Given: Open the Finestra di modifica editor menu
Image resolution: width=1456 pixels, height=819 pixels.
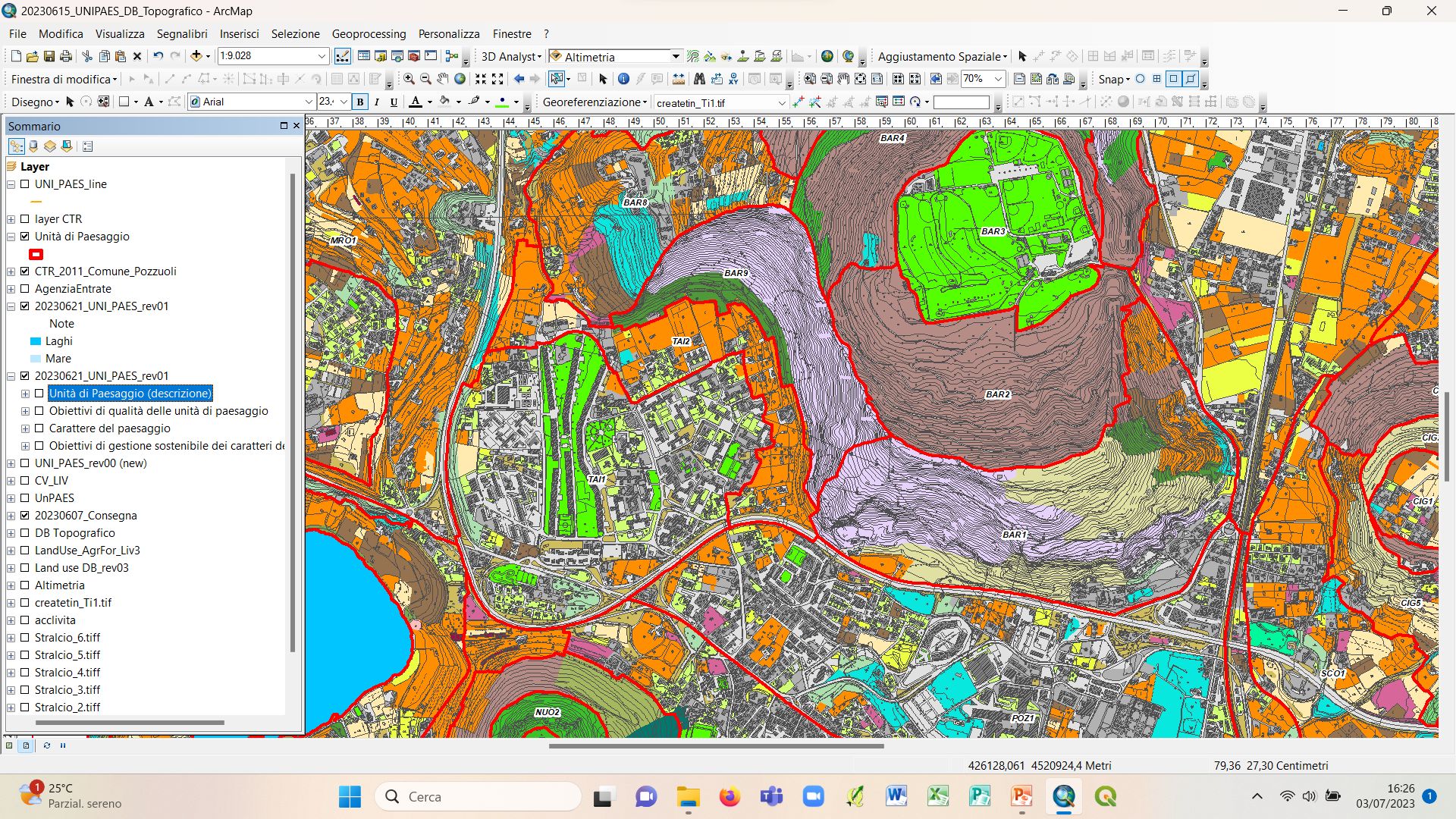Looking at the screenshot, I should coord(64,79).
